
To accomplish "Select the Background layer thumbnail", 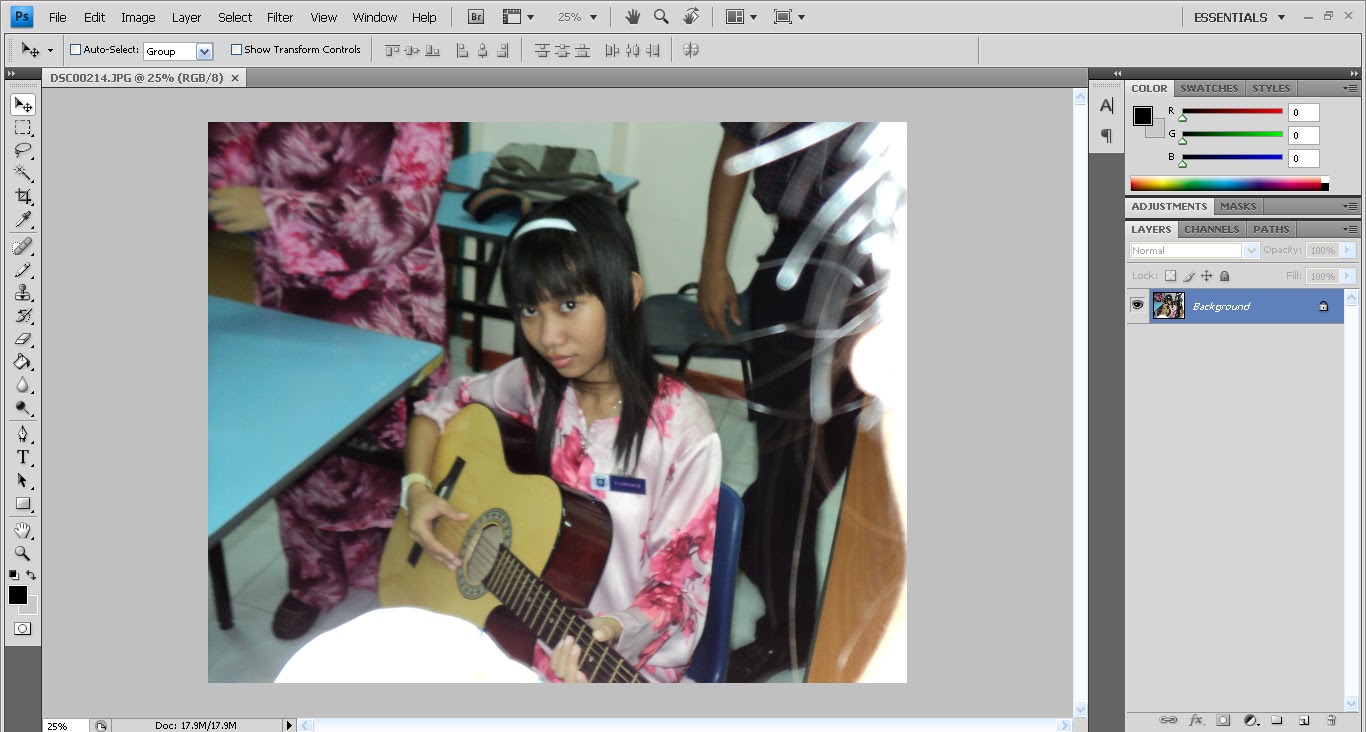I will 1170,306.
